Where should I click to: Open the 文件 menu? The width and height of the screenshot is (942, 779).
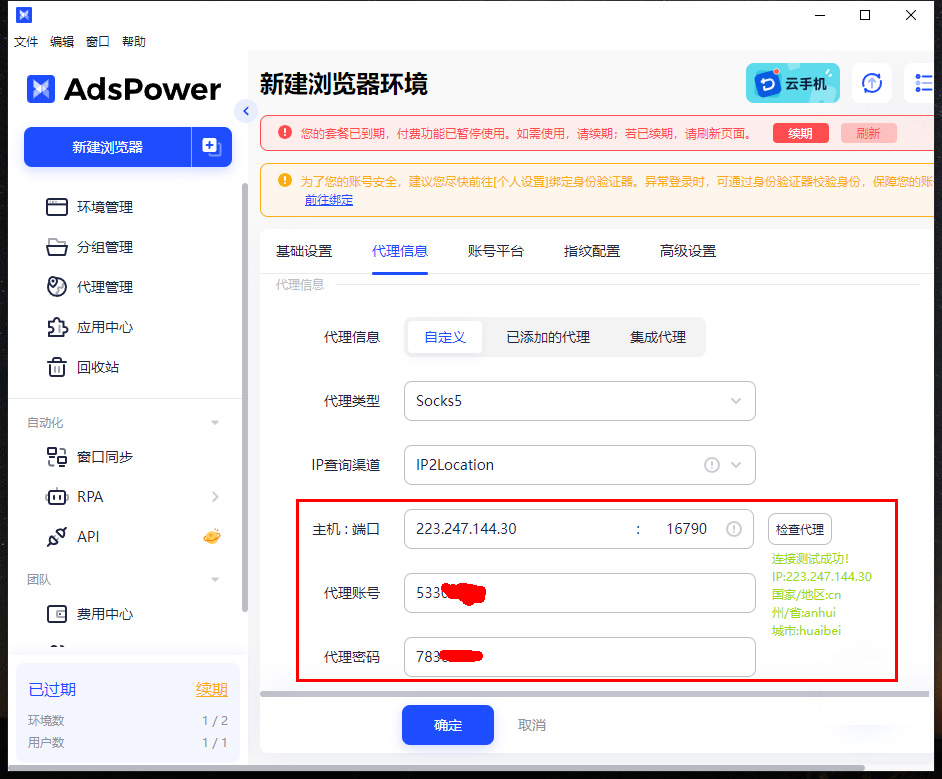tap(26, 41)
